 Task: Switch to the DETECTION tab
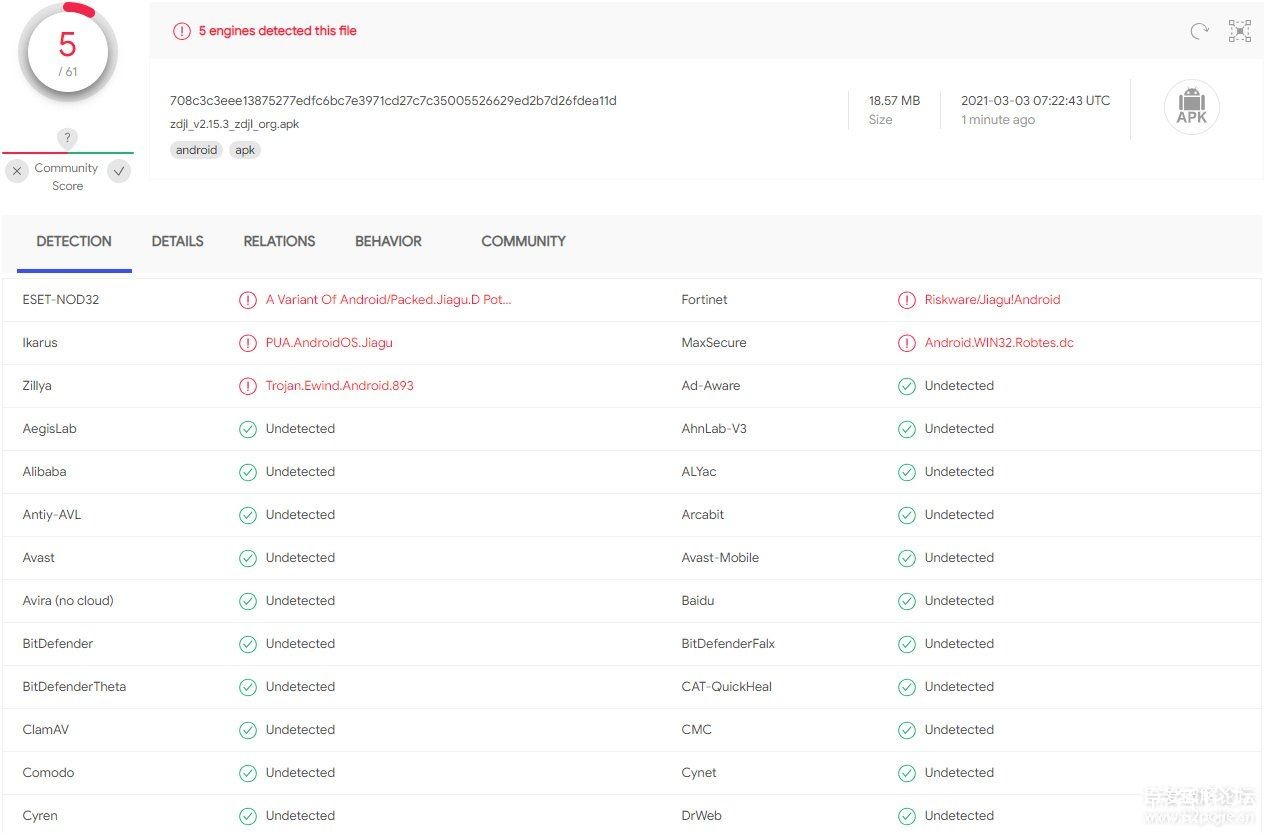coord(74,241)
